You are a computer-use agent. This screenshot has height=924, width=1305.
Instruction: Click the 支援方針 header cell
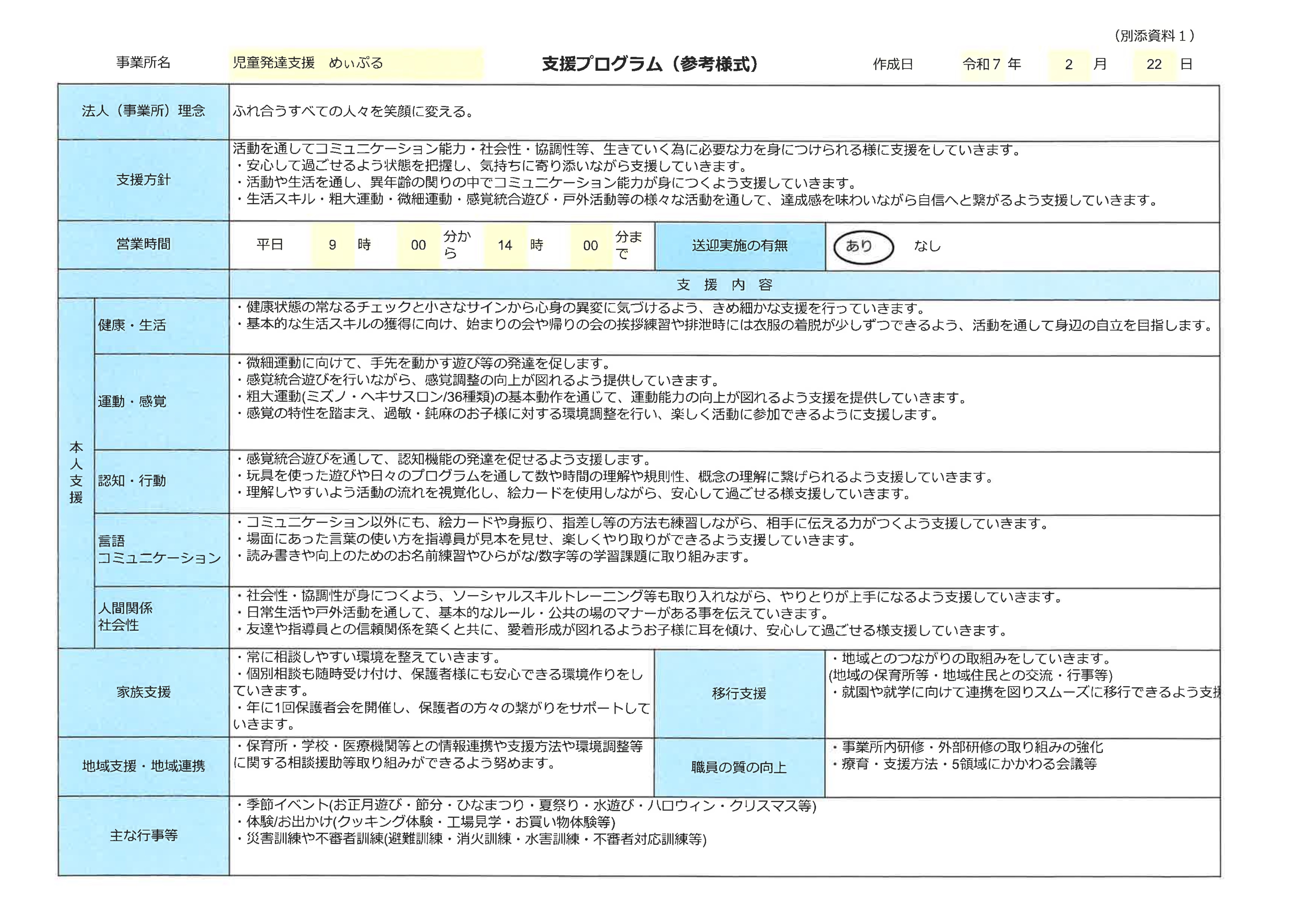click(x=143, y=180)
